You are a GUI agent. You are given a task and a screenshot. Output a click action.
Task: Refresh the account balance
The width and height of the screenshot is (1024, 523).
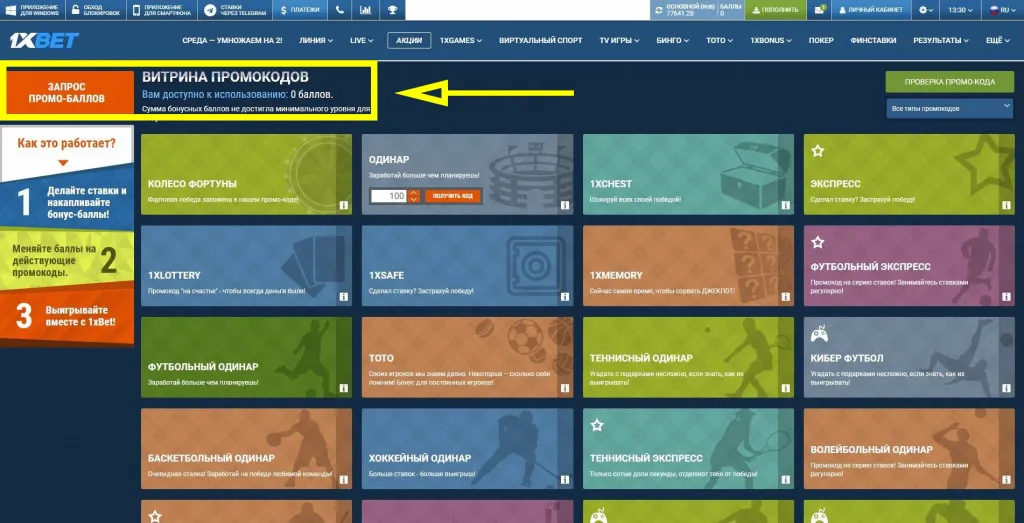point(658,10)
